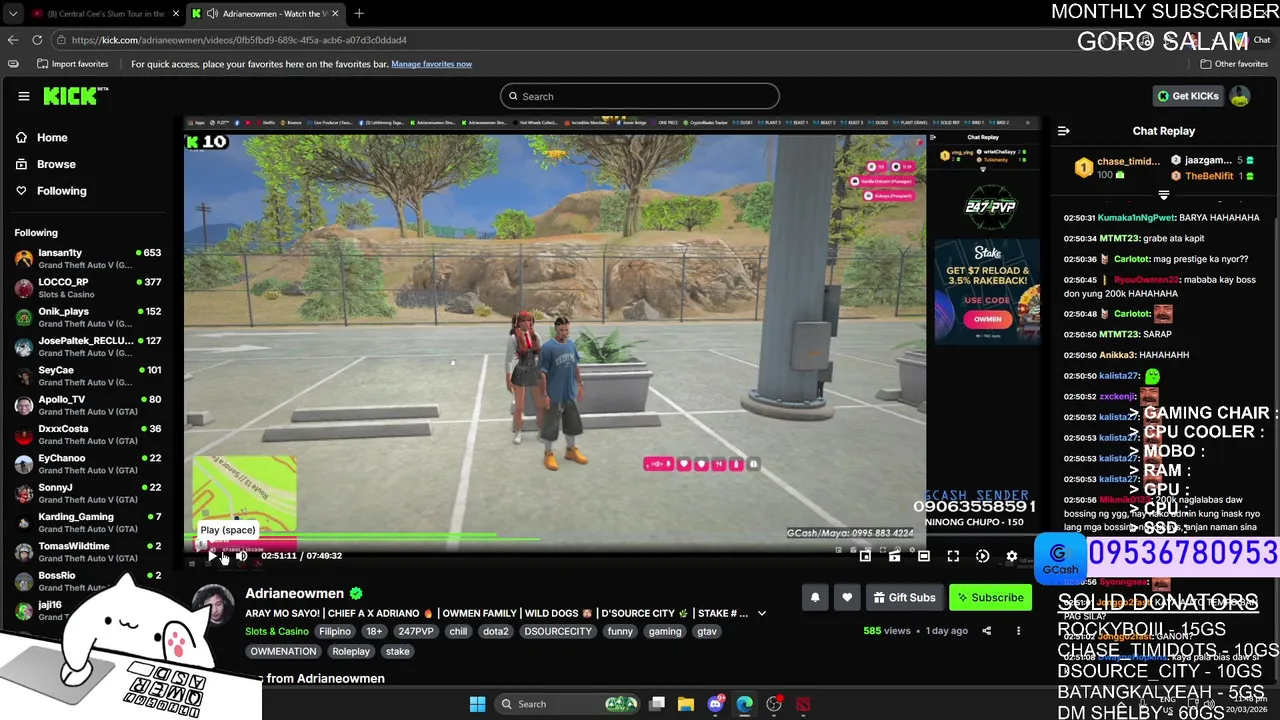
Task: Refresh the page
Action: (37, 40)
